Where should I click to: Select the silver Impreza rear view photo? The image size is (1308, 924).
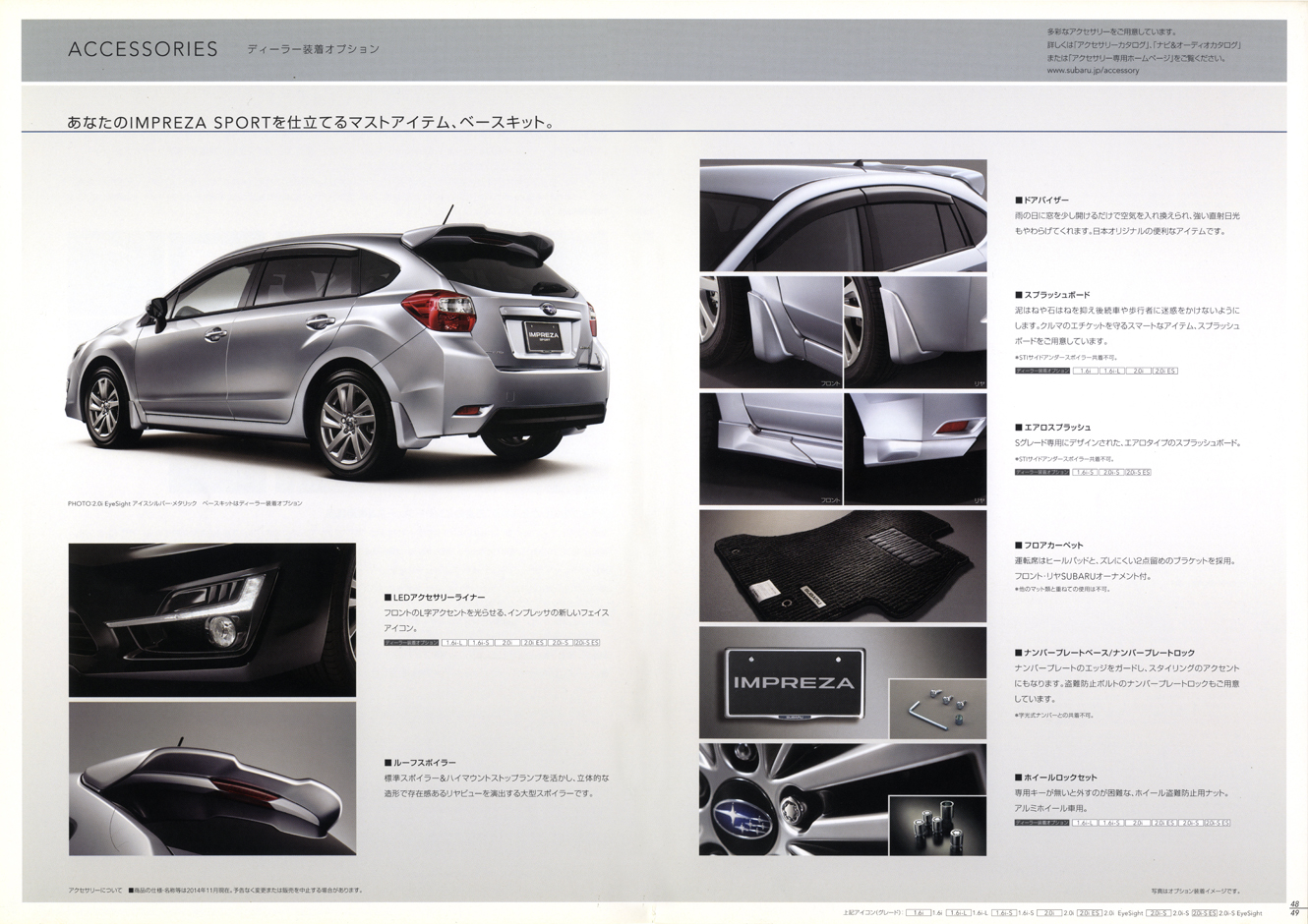(337, 342)
